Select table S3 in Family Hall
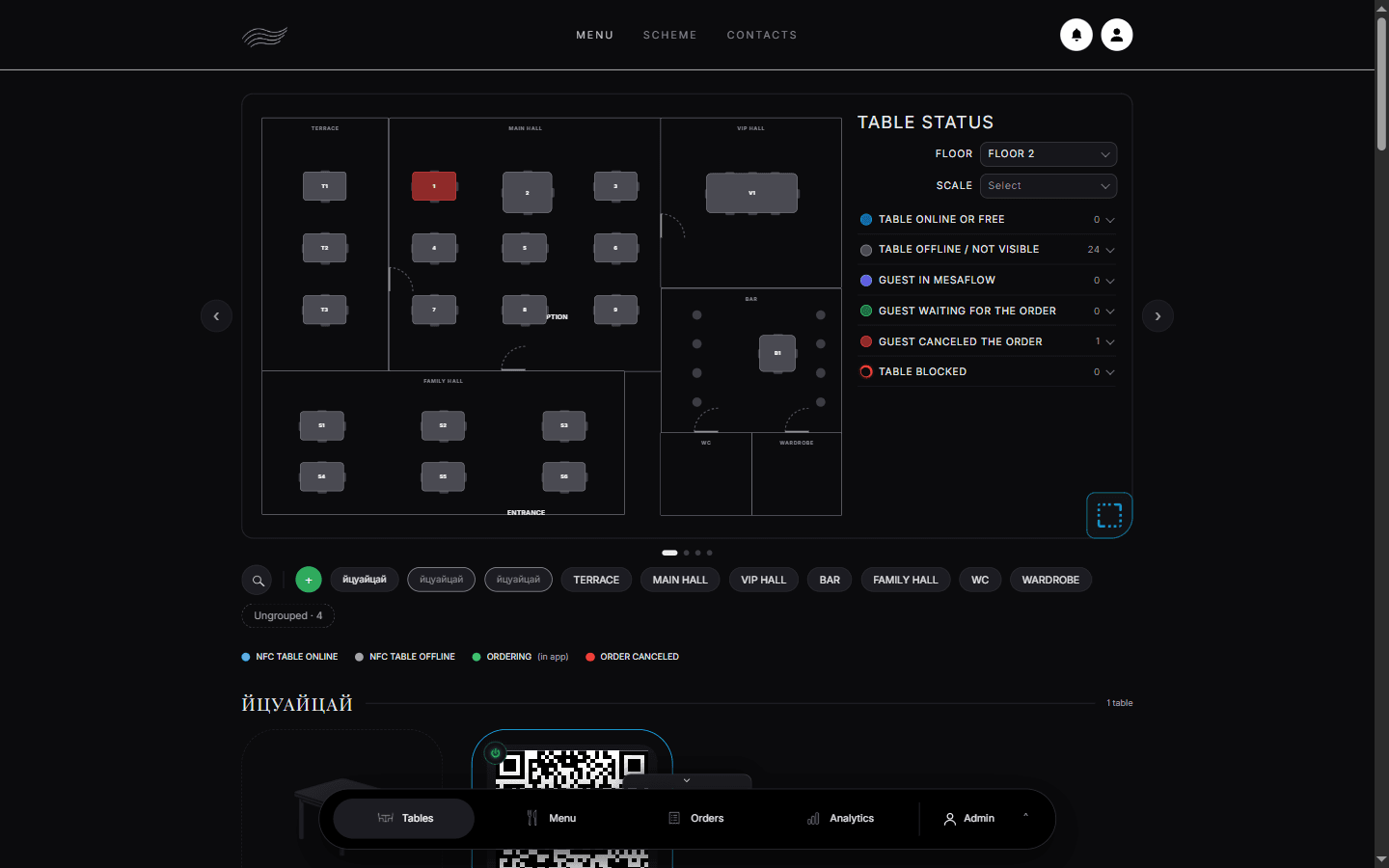This screenshot has height=868, width=1389. click(x=564, y=425)
